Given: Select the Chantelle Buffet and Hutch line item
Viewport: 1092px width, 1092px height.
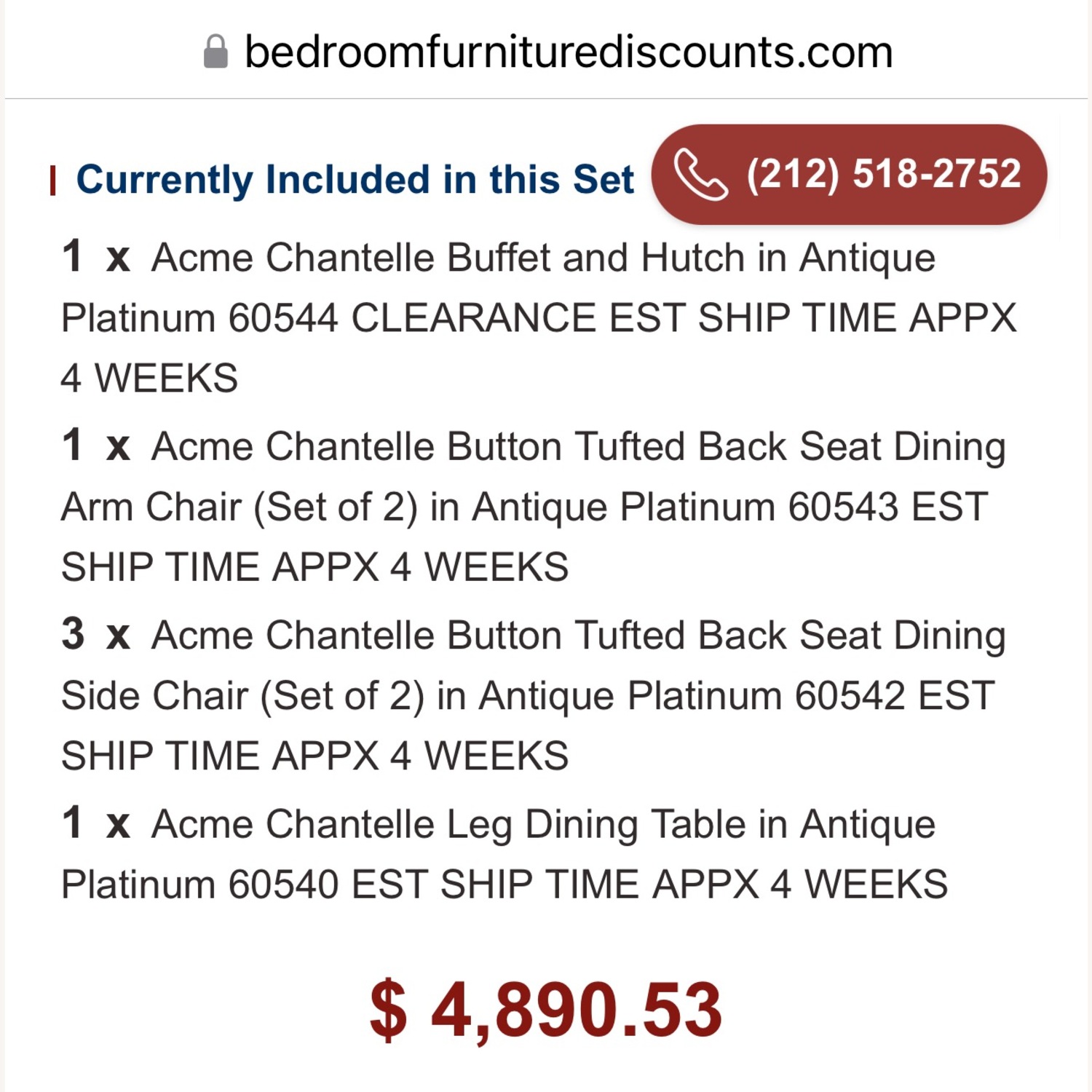Looking at the screenshot, I should click(x=539, y=317).
